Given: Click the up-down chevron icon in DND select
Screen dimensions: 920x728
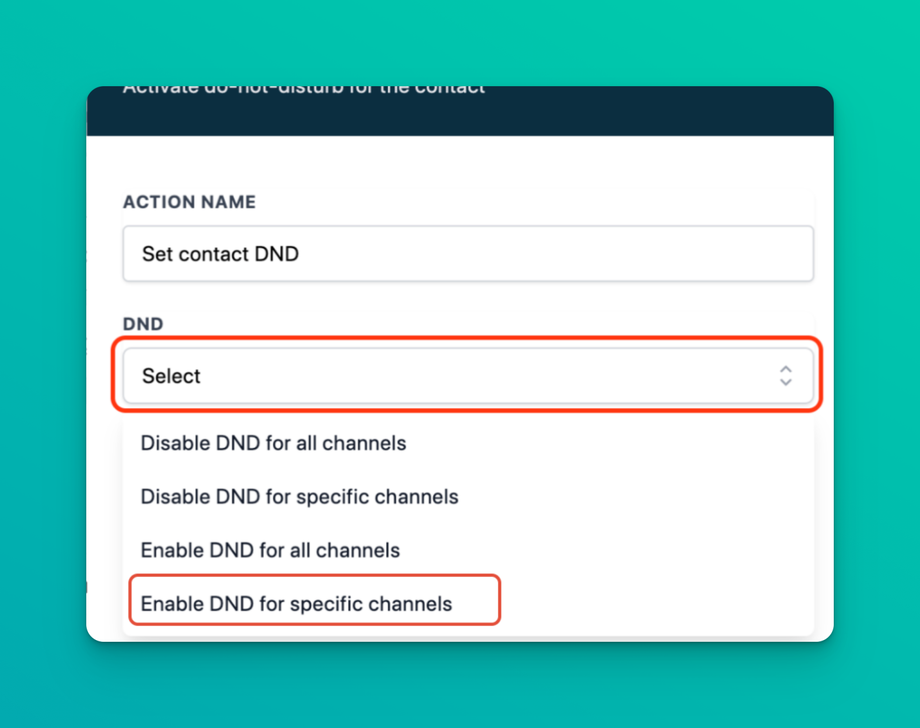Looking at the screenshot, I should tap(785, 376).
